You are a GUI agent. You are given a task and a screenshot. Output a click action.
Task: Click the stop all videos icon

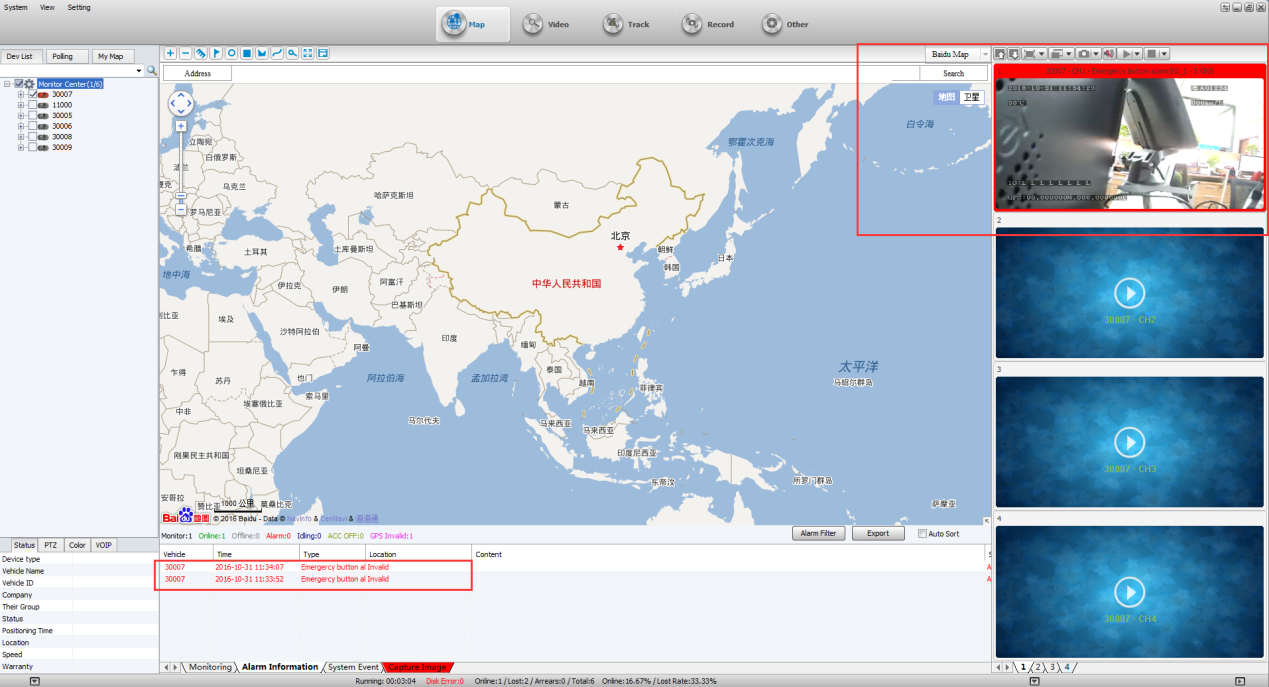point(1152,53)
